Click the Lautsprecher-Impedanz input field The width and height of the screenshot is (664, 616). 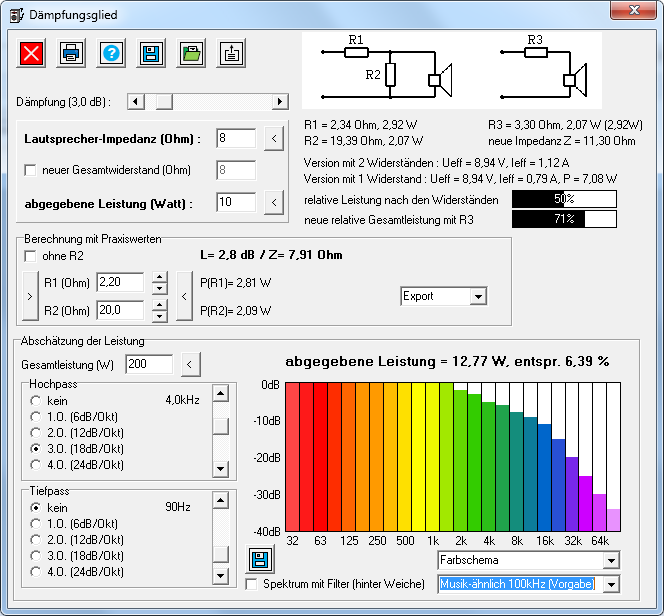click(236, 138)
